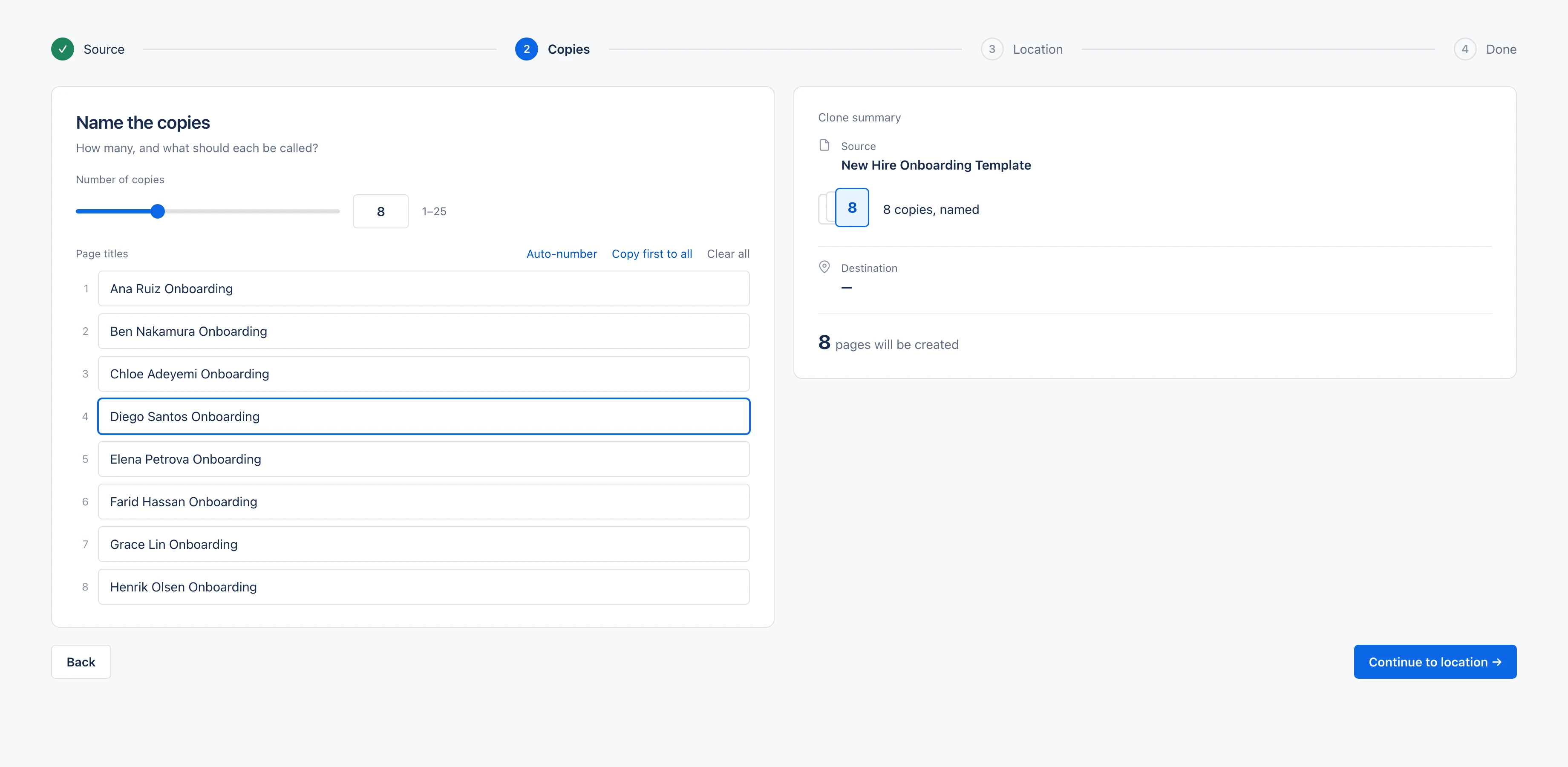Screen dimensions: 1568x767
Task: Edit the Farid Hassan Onboarding title field
Action: pos(424,502)
